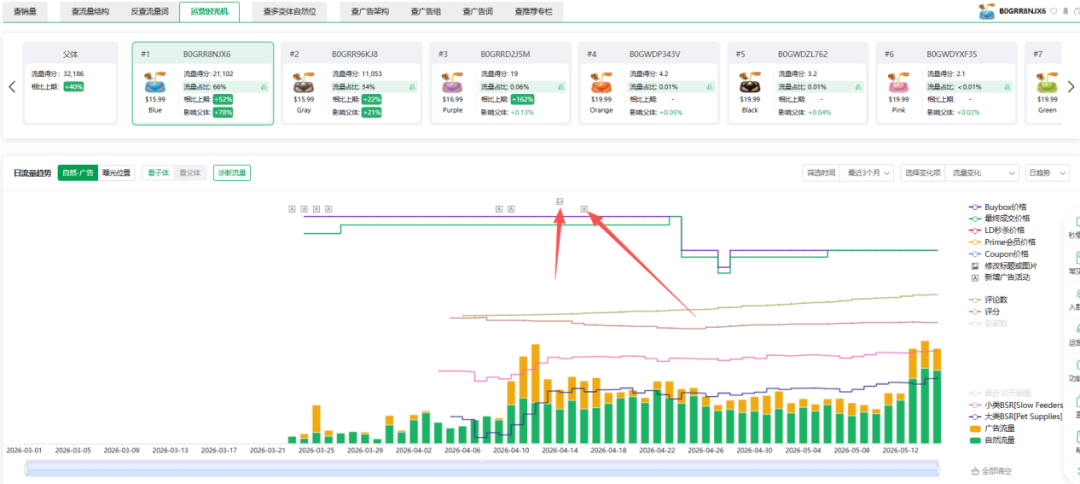Switch to the 查广告词 tab

(477, 11)
